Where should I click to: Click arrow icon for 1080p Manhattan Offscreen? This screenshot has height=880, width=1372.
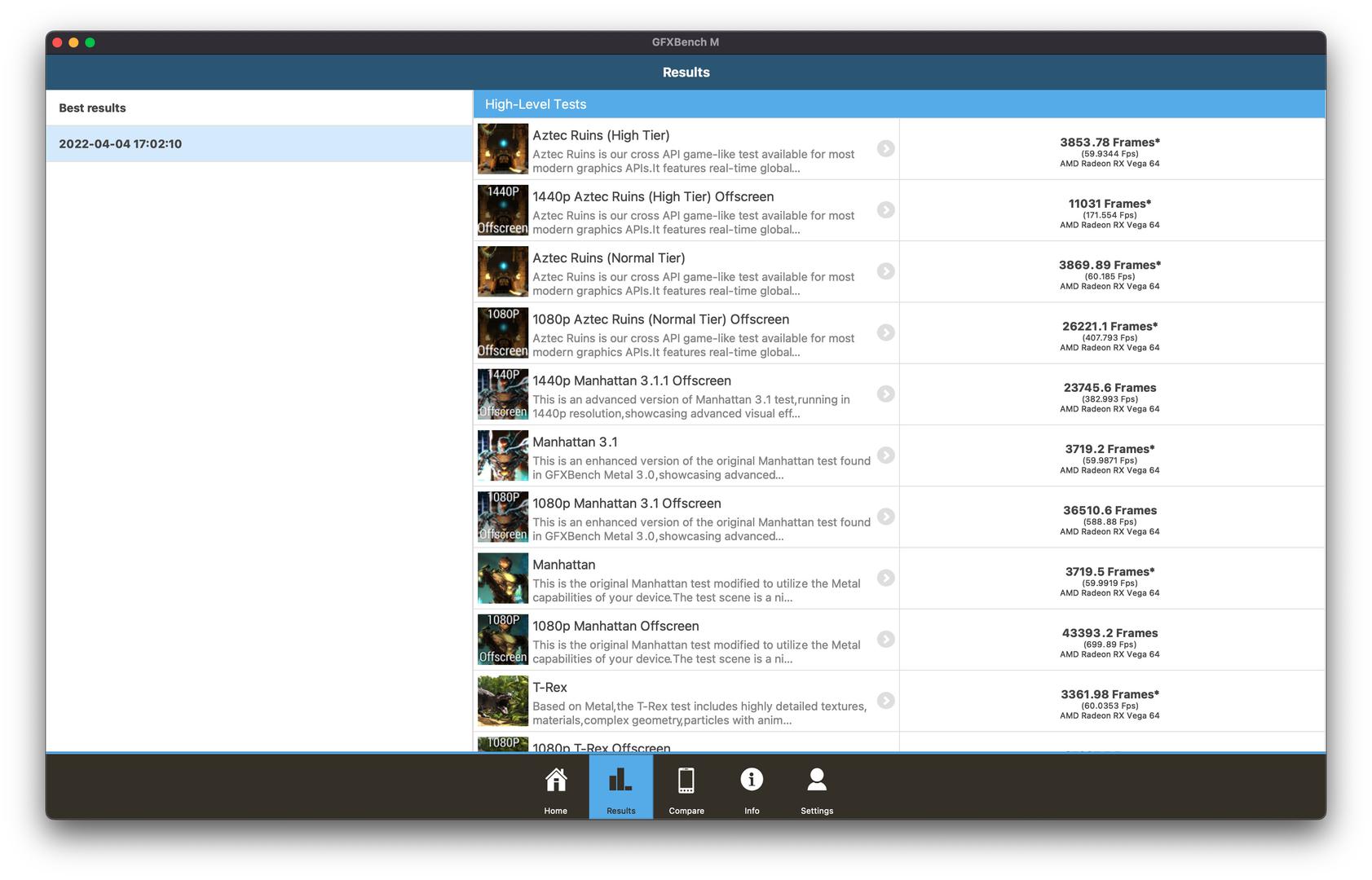pos(885,640)
